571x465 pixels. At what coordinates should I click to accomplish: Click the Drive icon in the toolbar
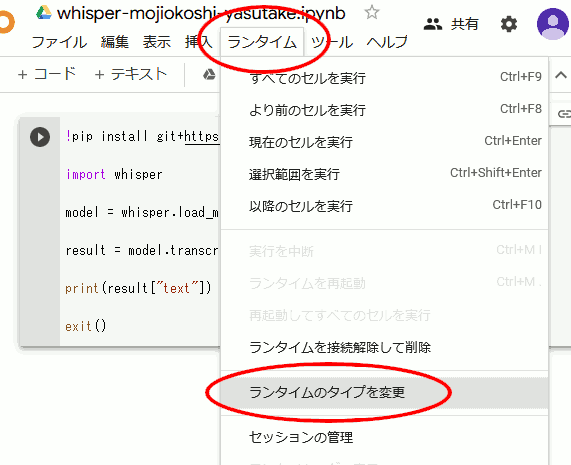[209, 75]
